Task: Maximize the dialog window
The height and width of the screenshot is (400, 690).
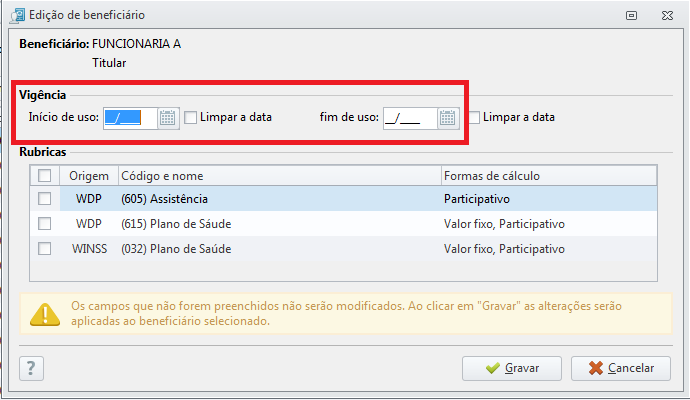Action: (x=631, y=15)
